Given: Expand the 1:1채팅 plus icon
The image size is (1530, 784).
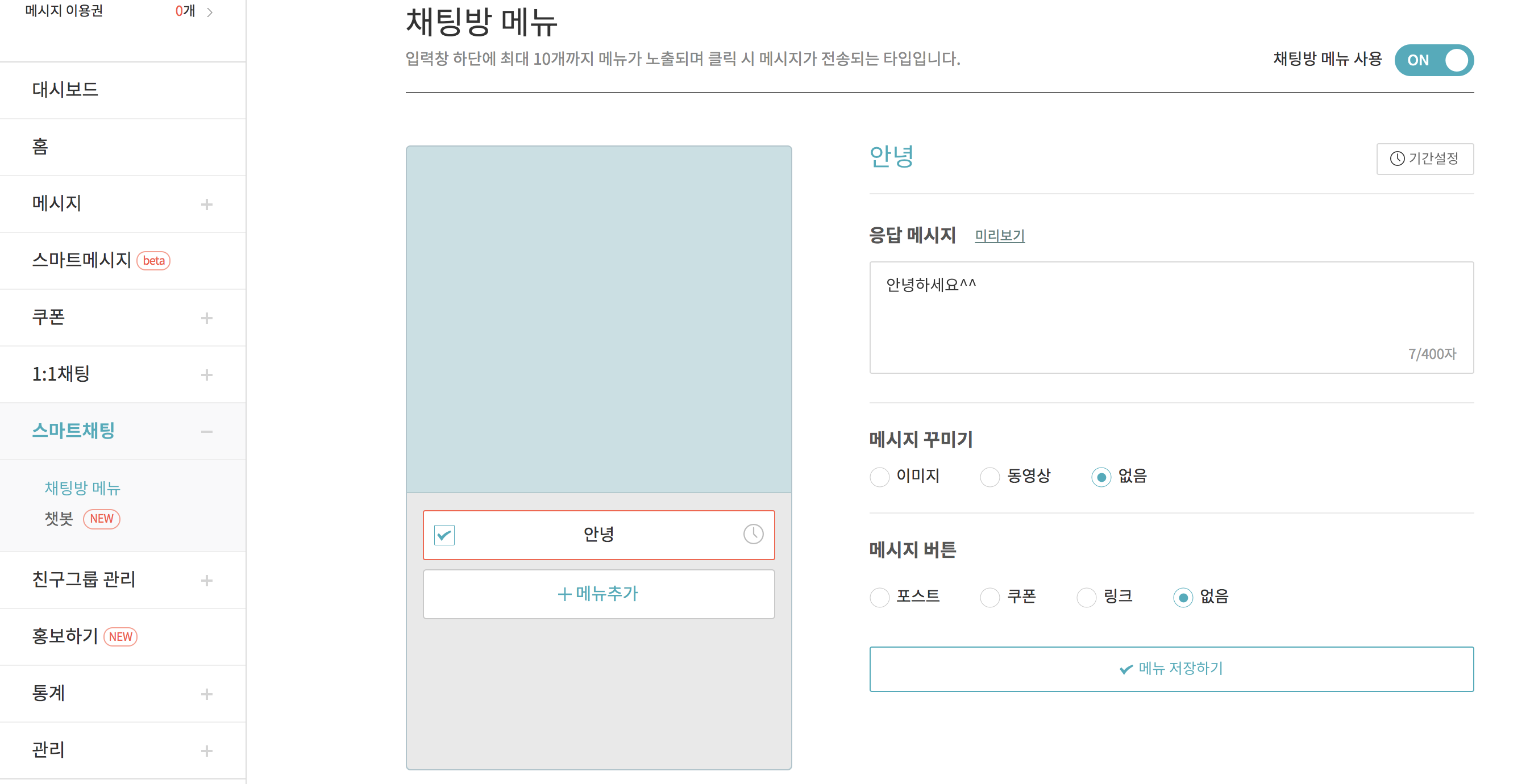Looking at the screenshot, I should pos(206,374).
